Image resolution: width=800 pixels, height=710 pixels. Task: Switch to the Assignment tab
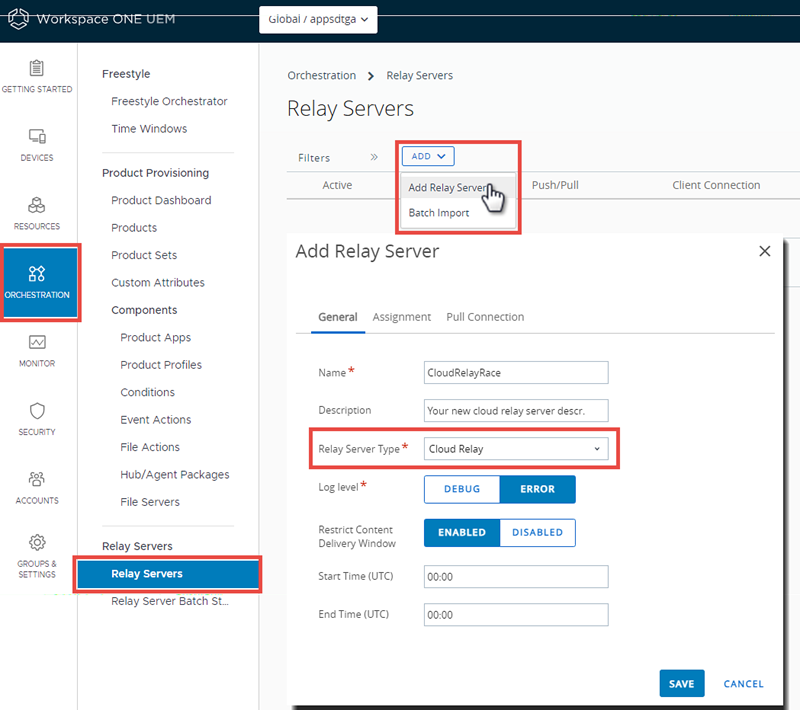(x=402, y=317)
